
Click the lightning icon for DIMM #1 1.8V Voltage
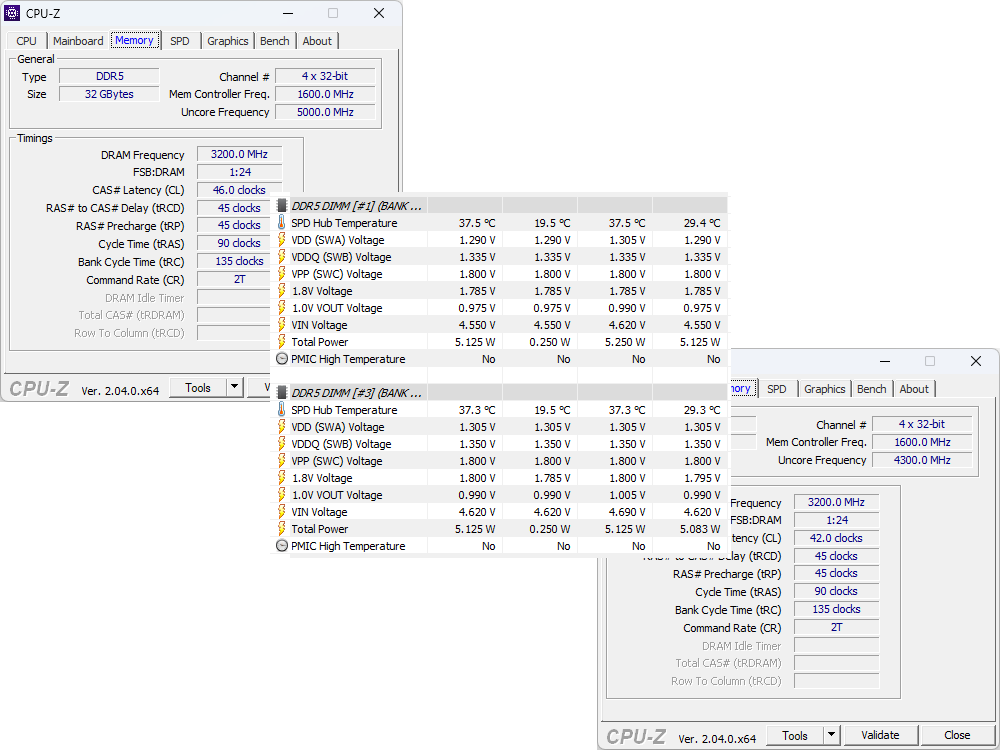282,291
